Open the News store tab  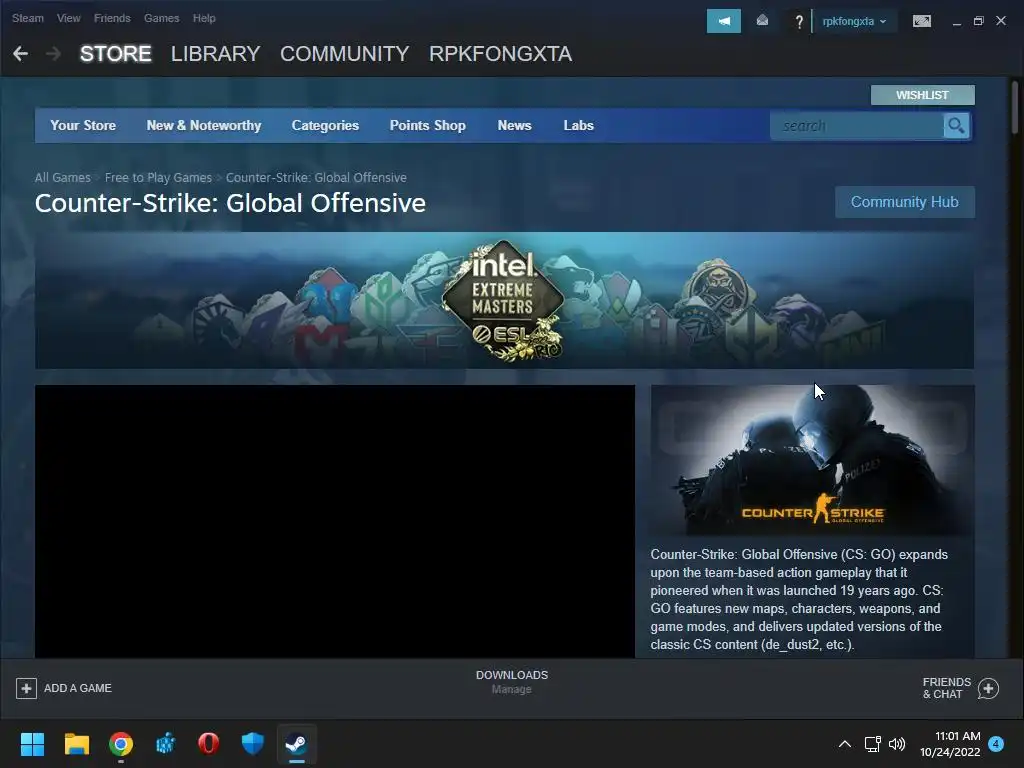tap(515, 125)
